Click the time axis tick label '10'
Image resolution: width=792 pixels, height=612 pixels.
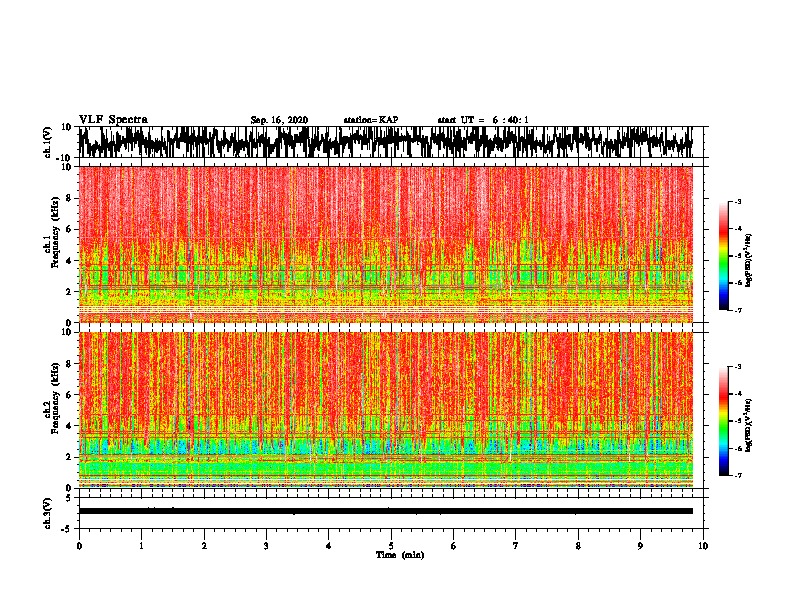click(703, 546)
